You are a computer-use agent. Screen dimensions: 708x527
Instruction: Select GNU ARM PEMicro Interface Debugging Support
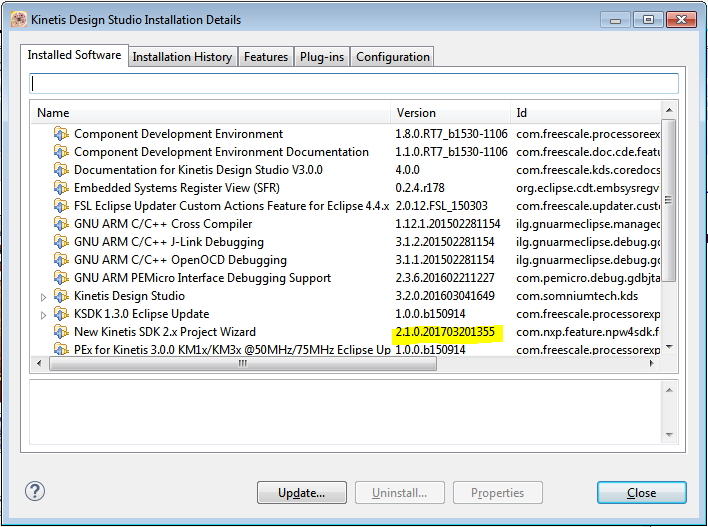pyautogui.click(x=202, y=278)
